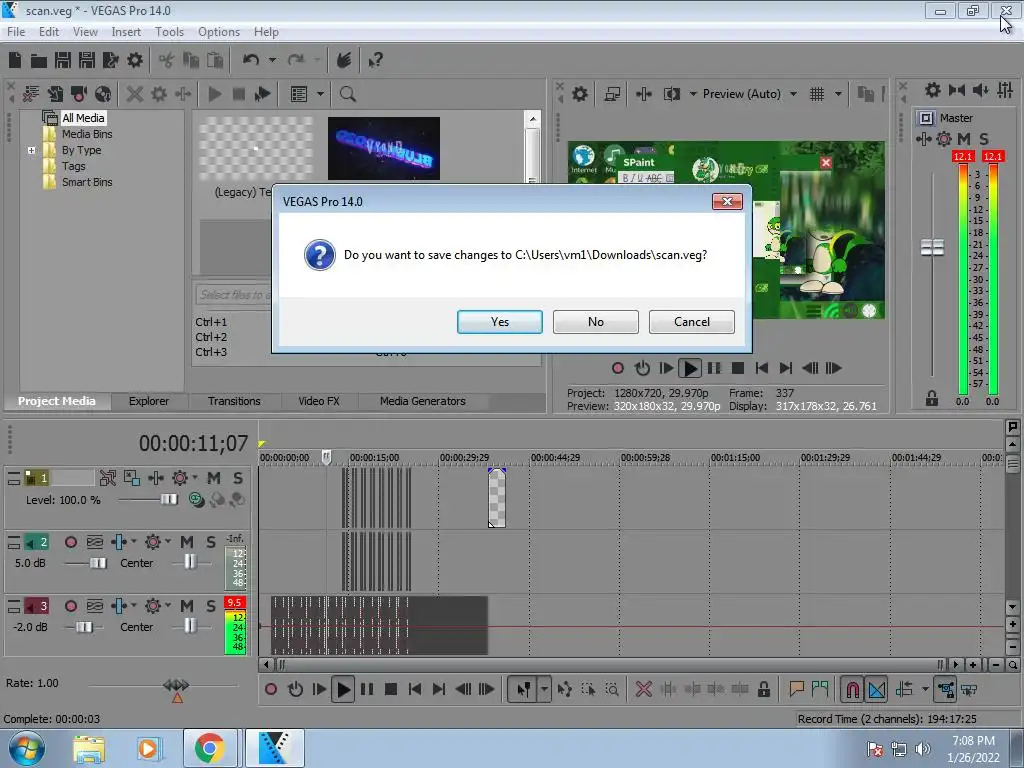Click the Search media magnifier icon
Image resolution: width=1024 pixels, height=768 pixels.
[347, 94]
